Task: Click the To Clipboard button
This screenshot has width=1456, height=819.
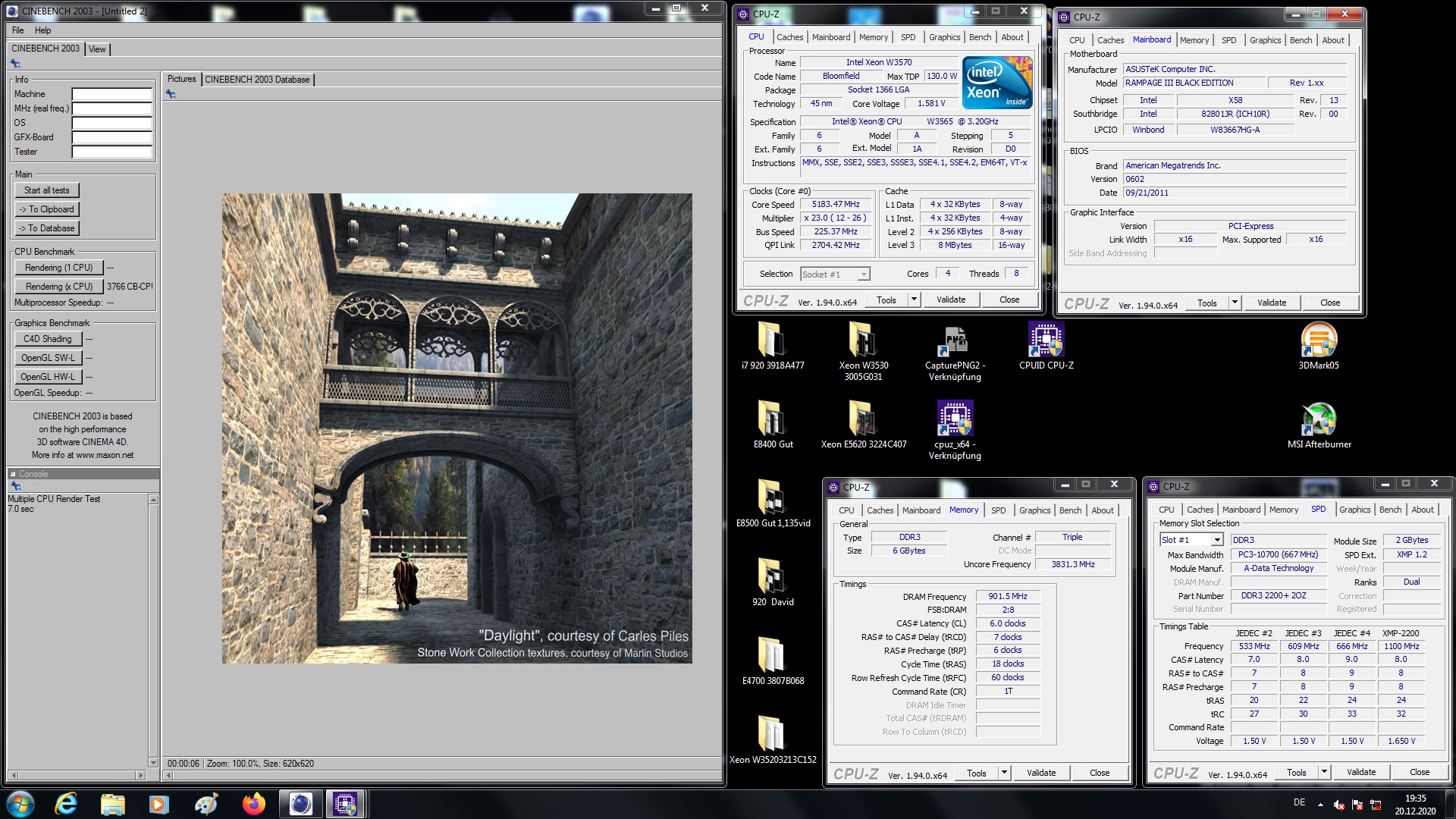Action: click(47, 209)
